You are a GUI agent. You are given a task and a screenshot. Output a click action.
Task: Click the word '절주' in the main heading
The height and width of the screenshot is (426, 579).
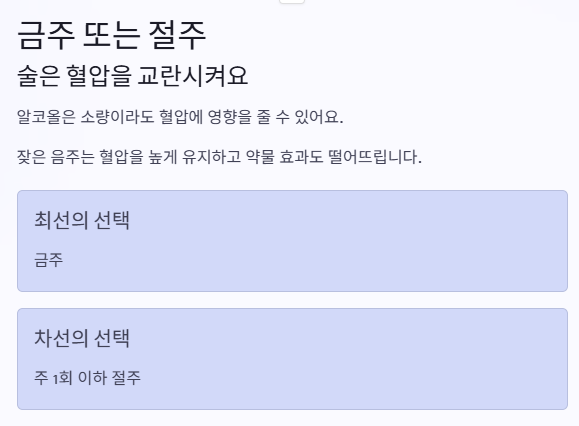(177, 35)
